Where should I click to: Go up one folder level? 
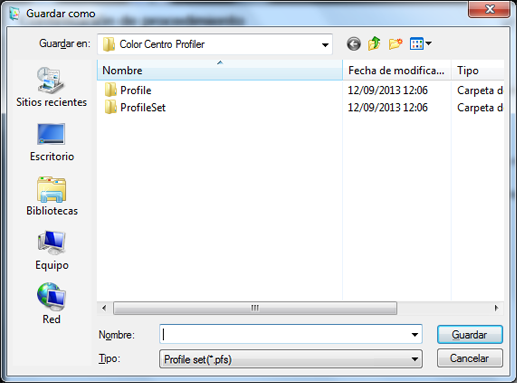[374, 44]
